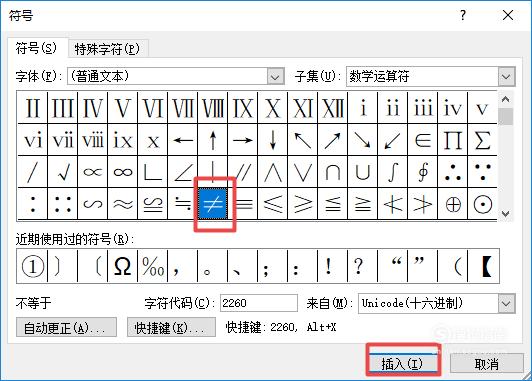Select the therefore (∴) symbol
532x381 pixels.
[453, 172]
